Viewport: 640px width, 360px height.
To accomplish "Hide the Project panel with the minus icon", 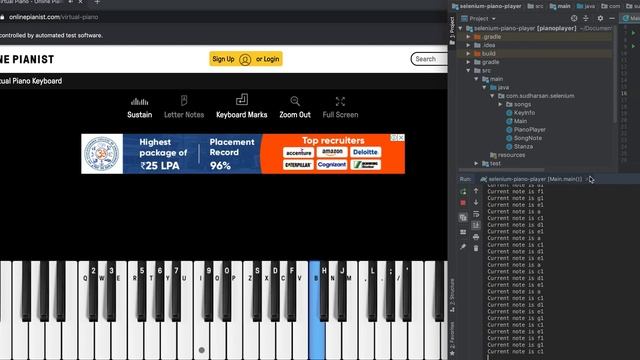I will 612,18.
